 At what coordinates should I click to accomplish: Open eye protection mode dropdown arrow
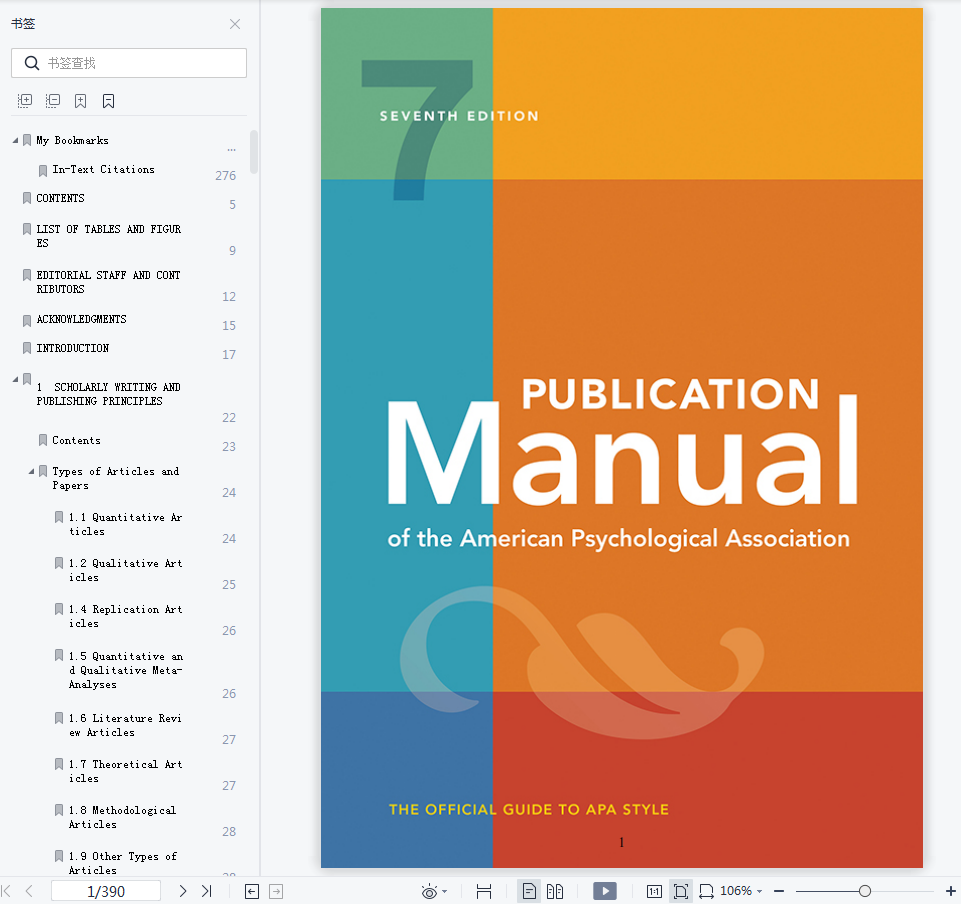(444, 892)
